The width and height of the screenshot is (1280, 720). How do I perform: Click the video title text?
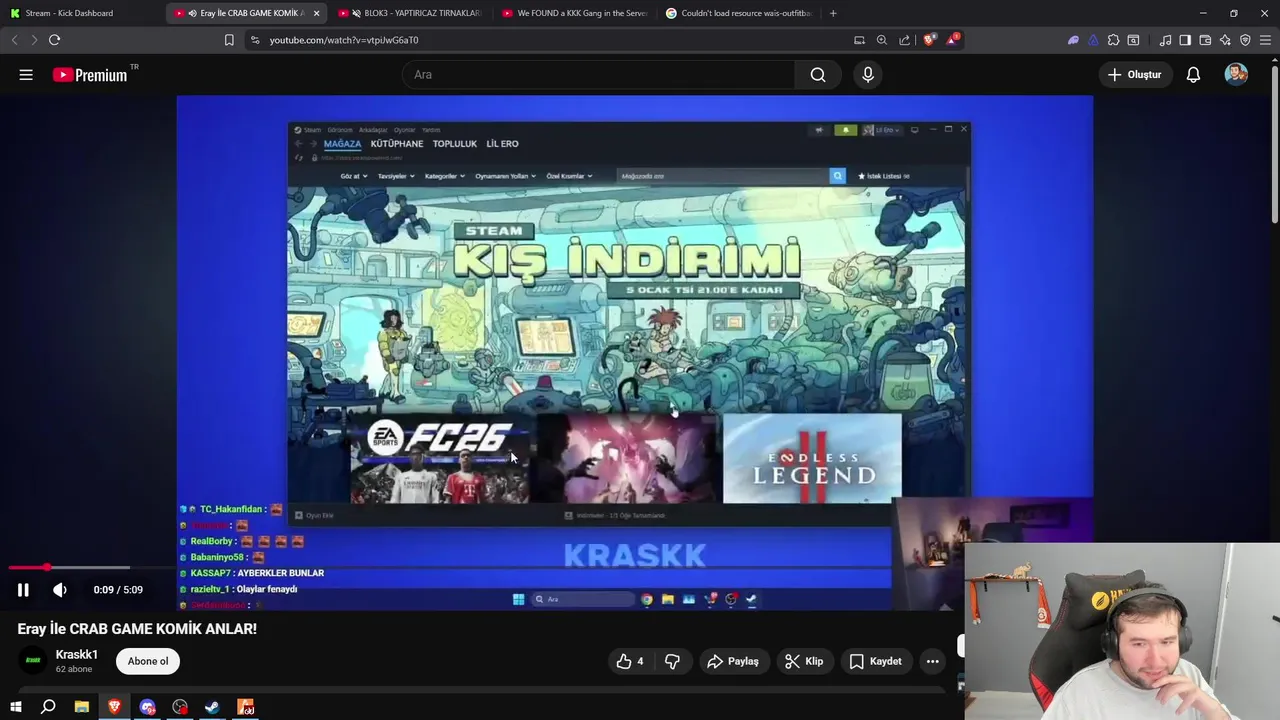(x=137, y=629)
